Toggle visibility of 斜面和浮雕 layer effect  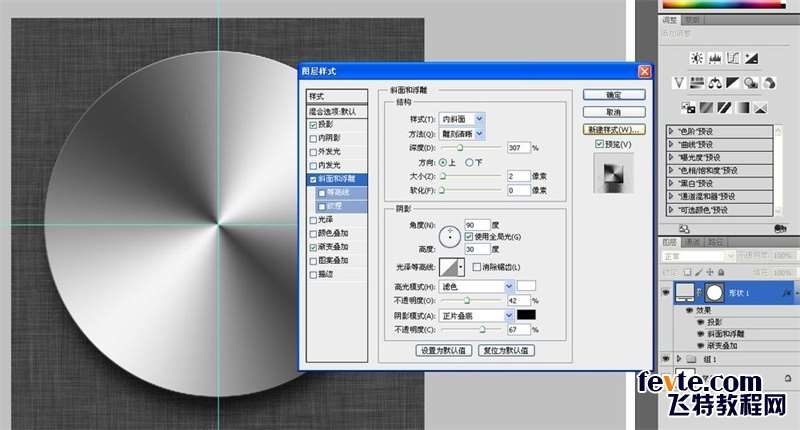coord(701,334)
